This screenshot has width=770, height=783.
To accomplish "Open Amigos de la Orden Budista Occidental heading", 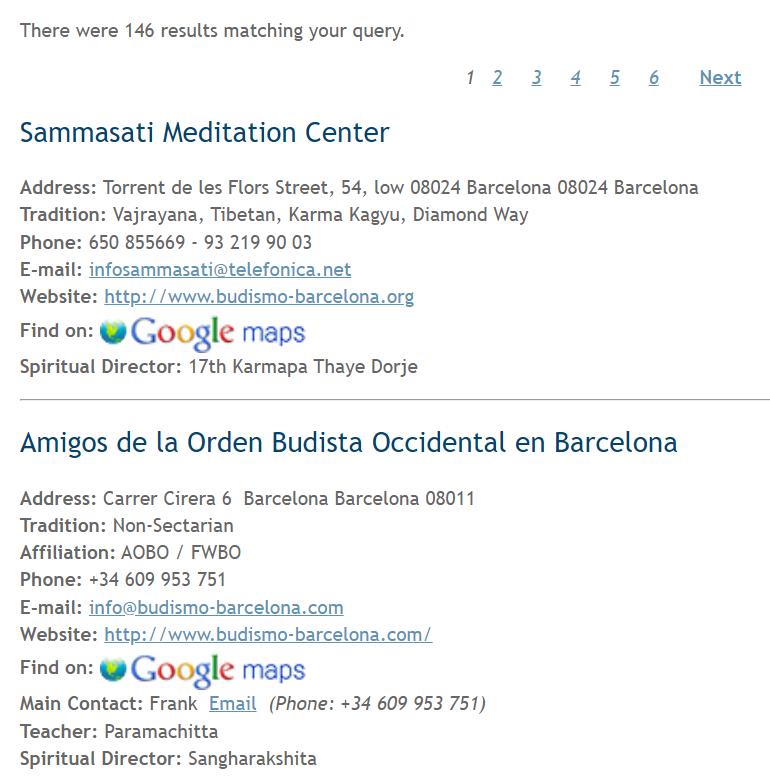I will [348, 443].
